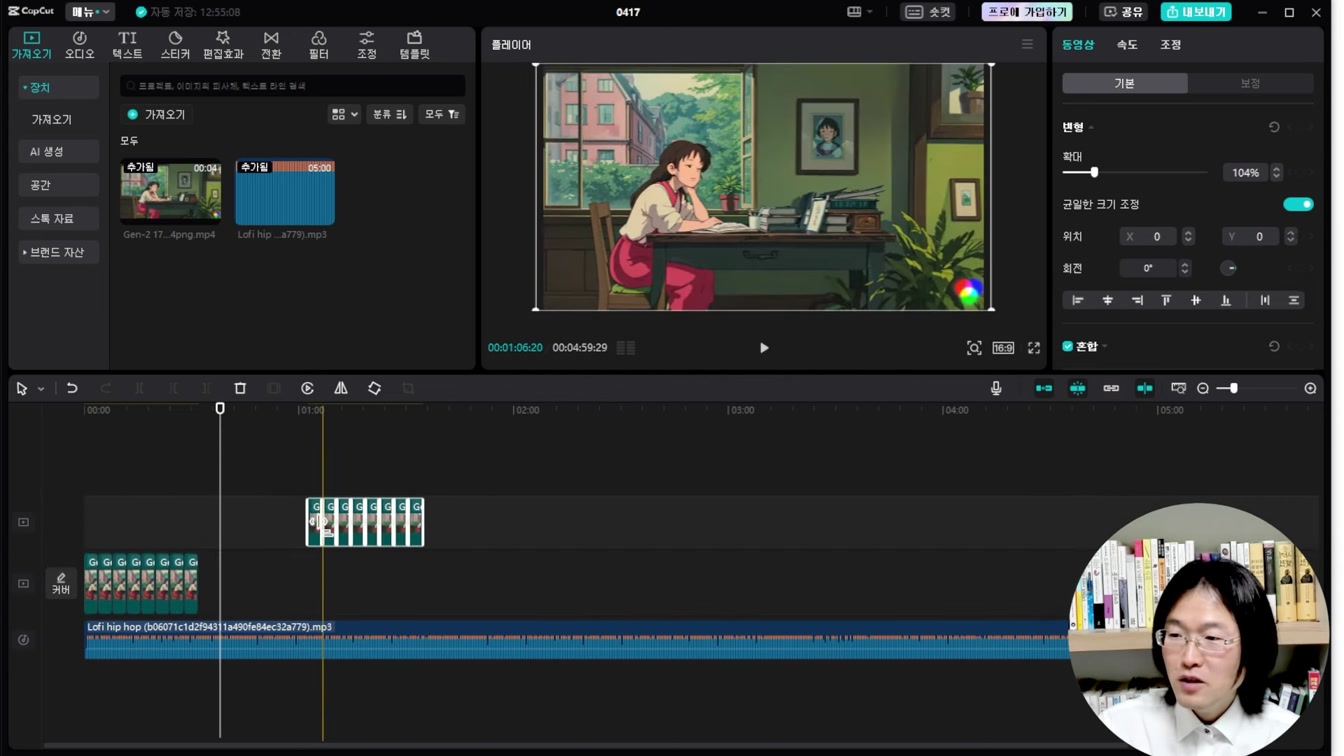Toggle main track magnet icon
Image resolution: width=1344 pixels, height=756 pixels.
point(1044,388)
